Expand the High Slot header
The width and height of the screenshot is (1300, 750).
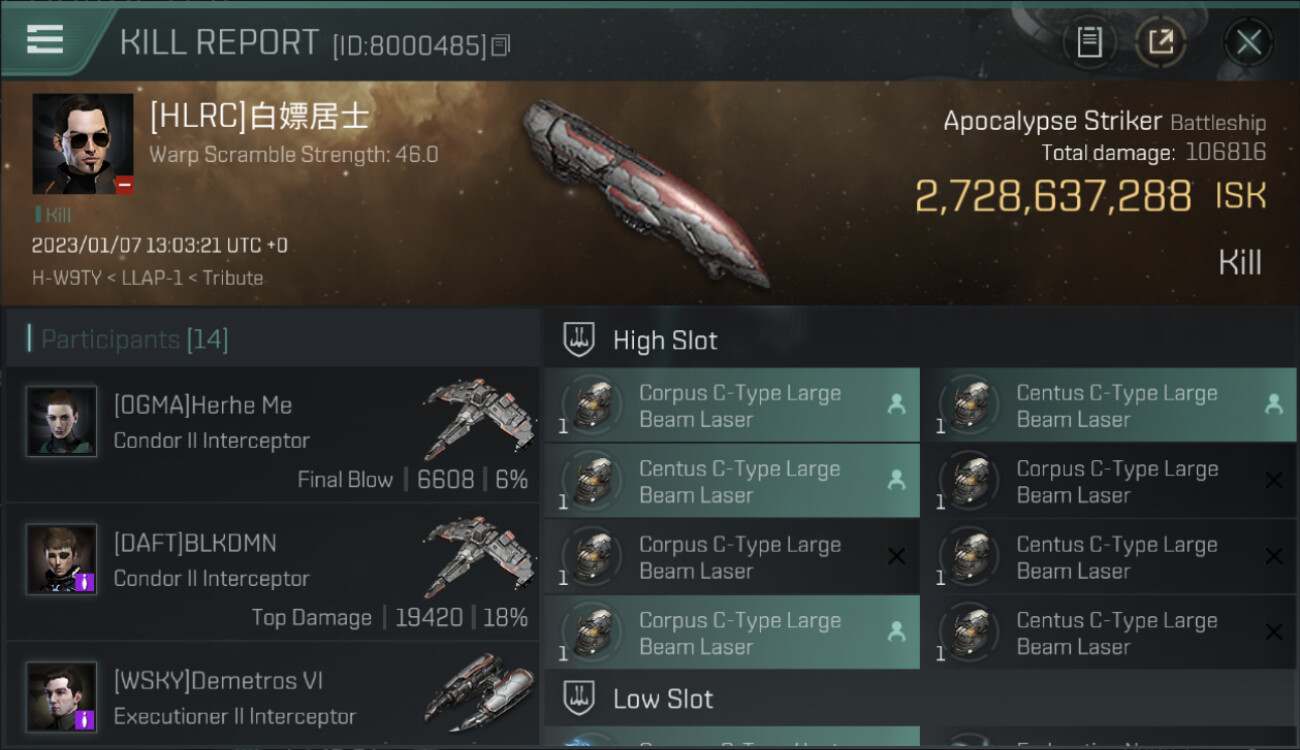coord(920,340)
